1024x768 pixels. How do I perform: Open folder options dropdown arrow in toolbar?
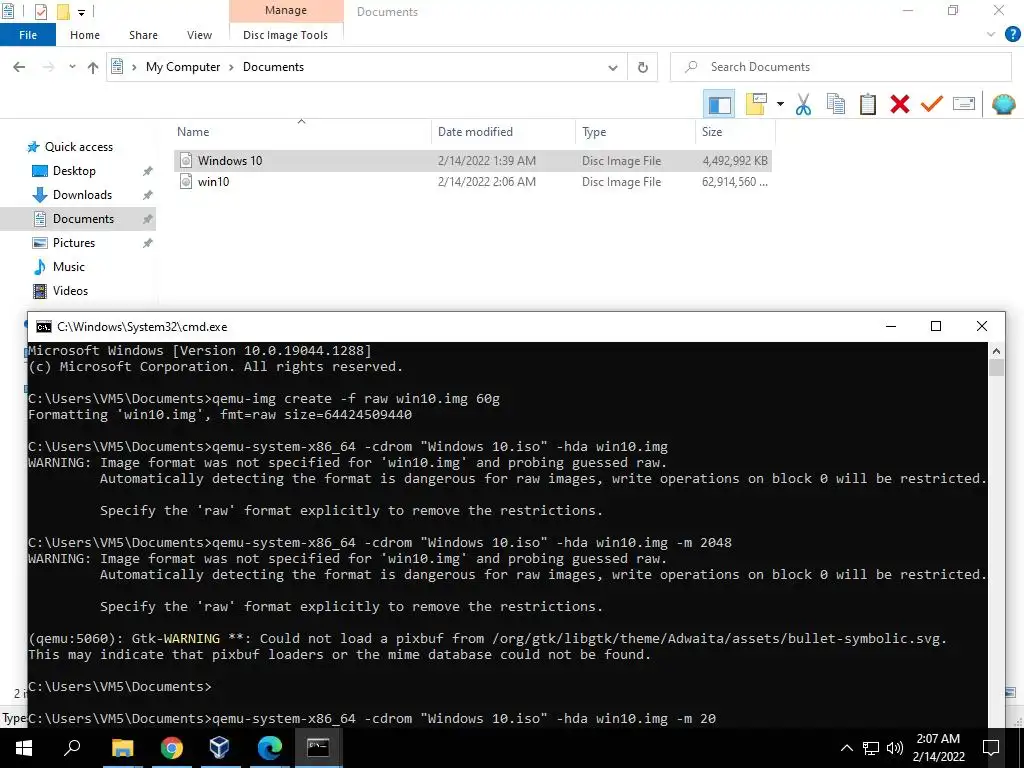click(780, 104)
